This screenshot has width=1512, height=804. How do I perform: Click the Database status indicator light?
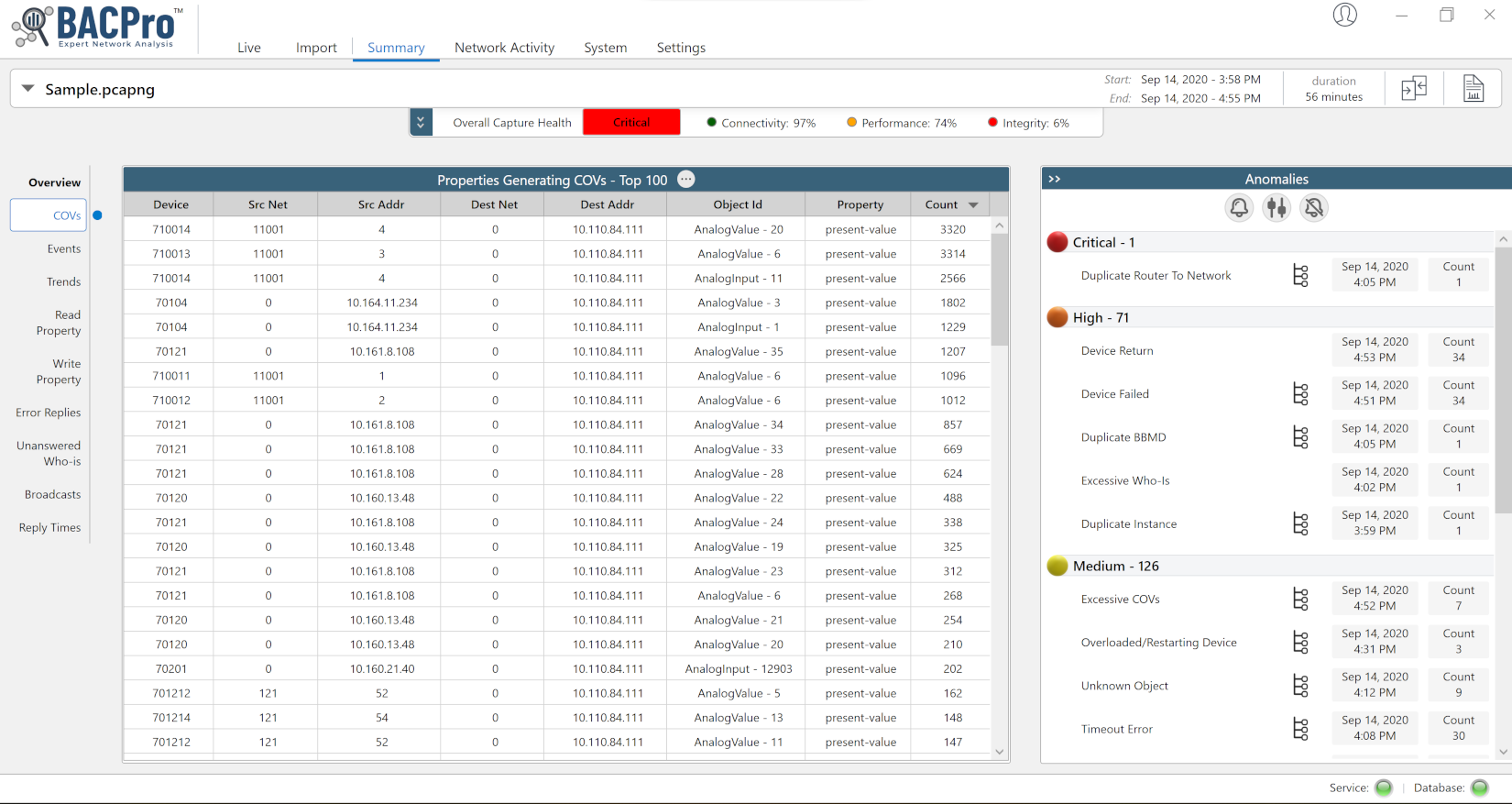coord(1479,787)
